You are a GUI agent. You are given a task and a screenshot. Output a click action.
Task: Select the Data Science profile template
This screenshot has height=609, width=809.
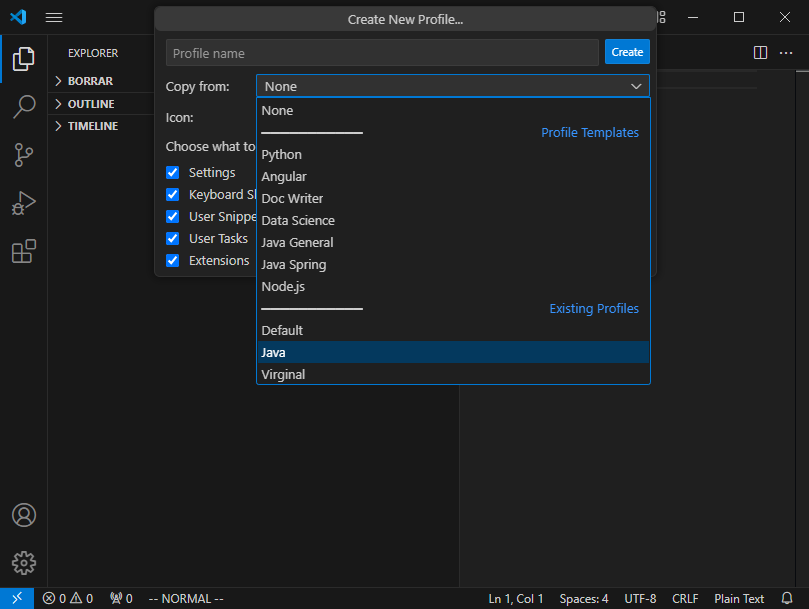pos(453,220)
